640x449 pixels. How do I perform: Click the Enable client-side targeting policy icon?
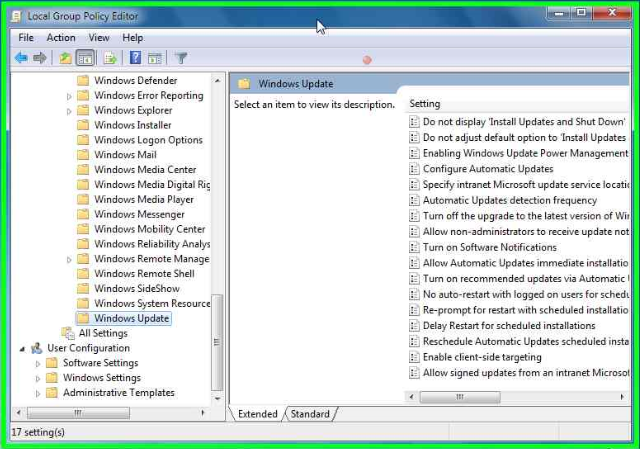point(414,357)
